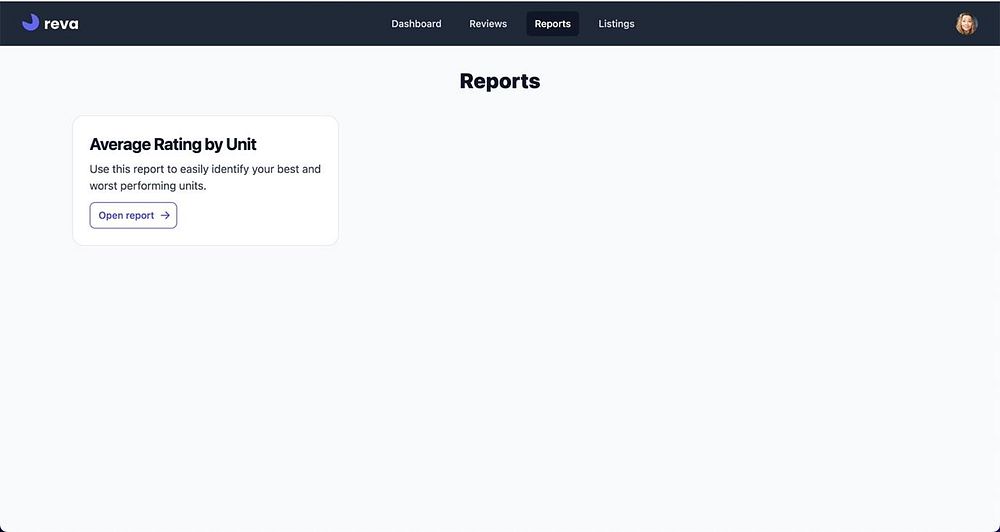Click the report description text
This screenshot has width=1000, height=532.
coord(205,177)
